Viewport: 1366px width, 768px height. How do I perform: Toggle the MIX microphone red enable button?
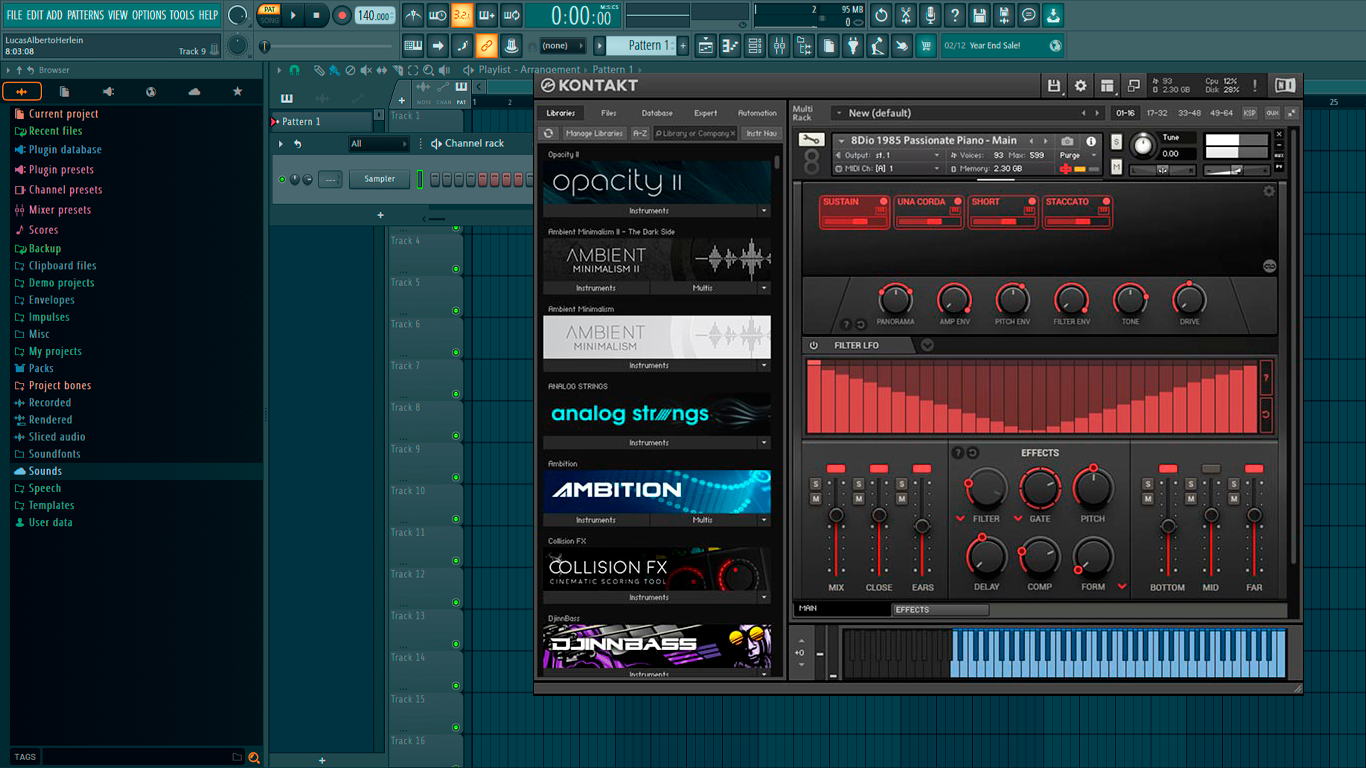[x=836, y=469]
